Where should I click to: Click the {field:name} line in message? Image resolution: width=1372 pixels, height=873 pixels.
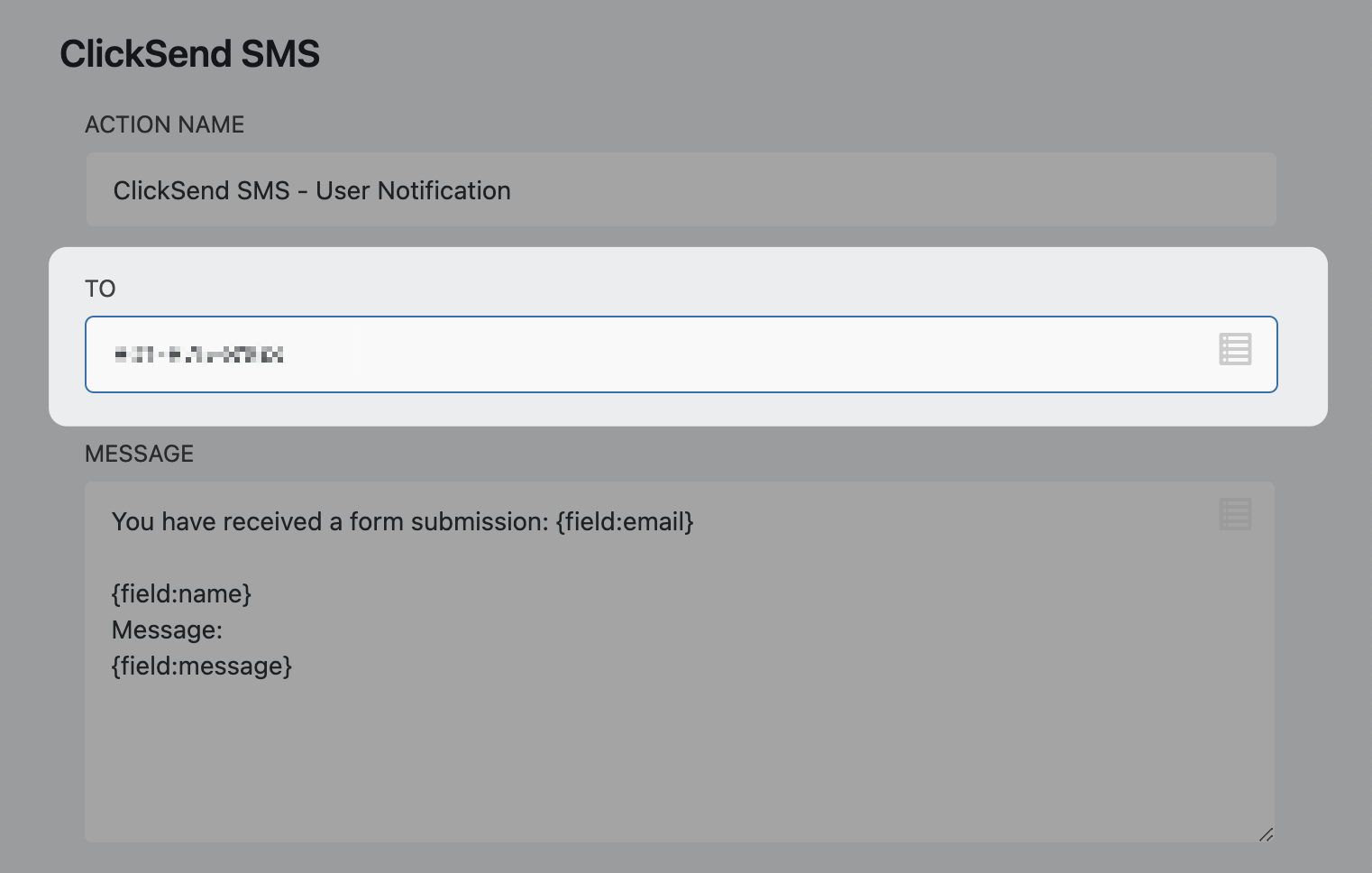click(x=181, y=593)
